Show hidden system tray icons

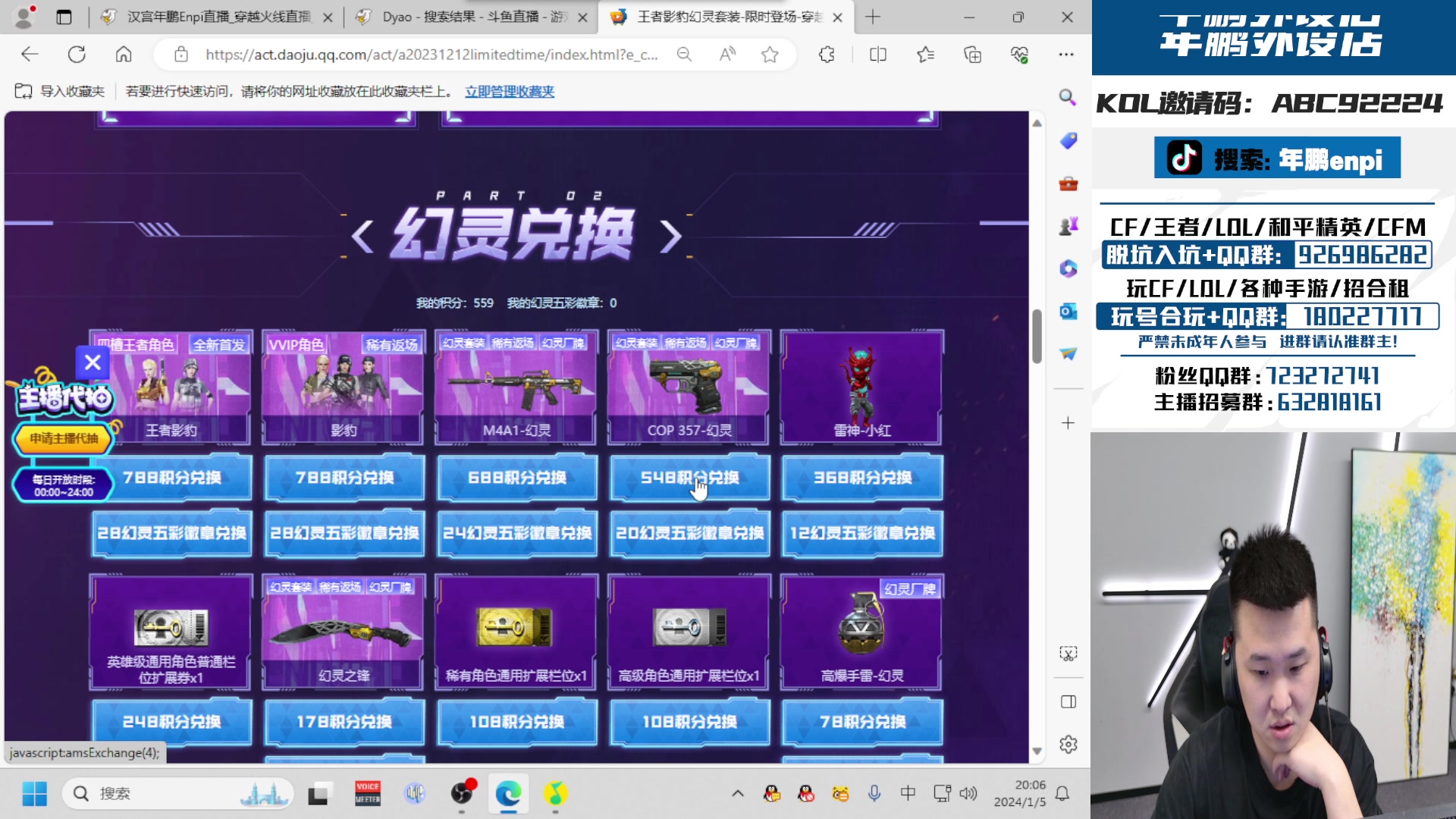(x=737, y=793)
